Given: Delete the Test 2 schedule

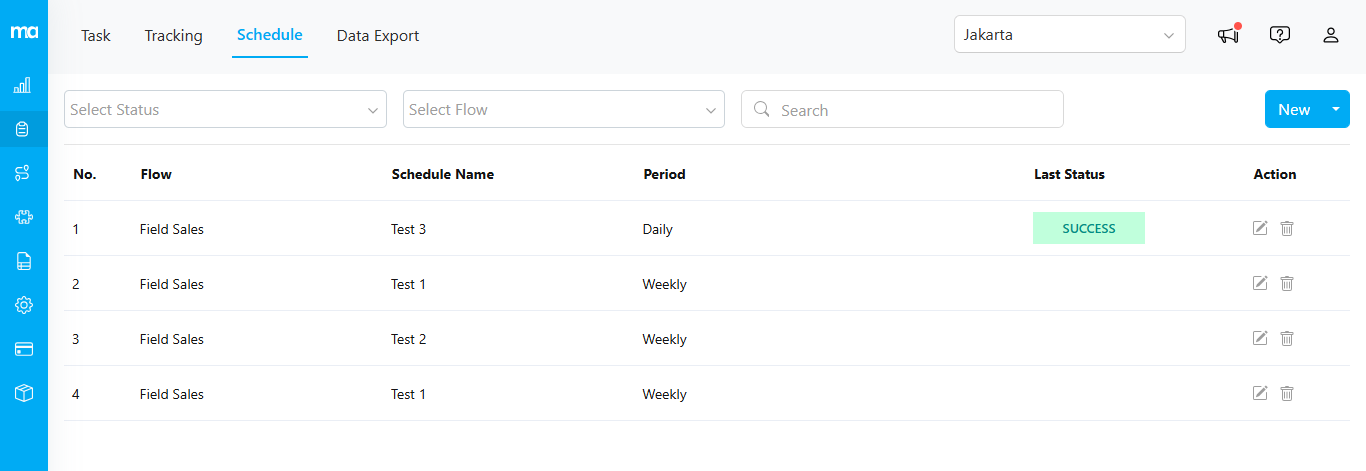Looking at the screenshot, I should coord(1287,339).
